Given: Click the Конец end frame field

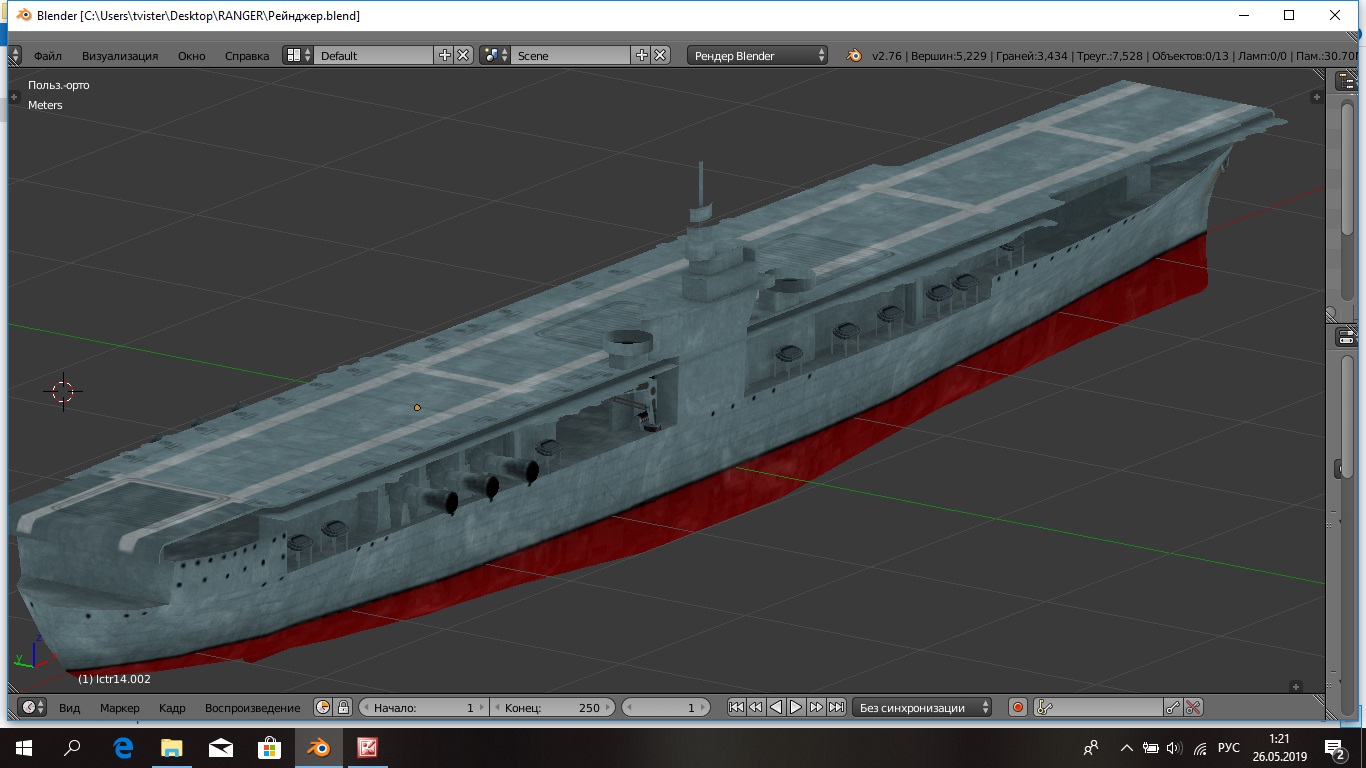Looking at the screenshot, I should click(x=553, y=708).
